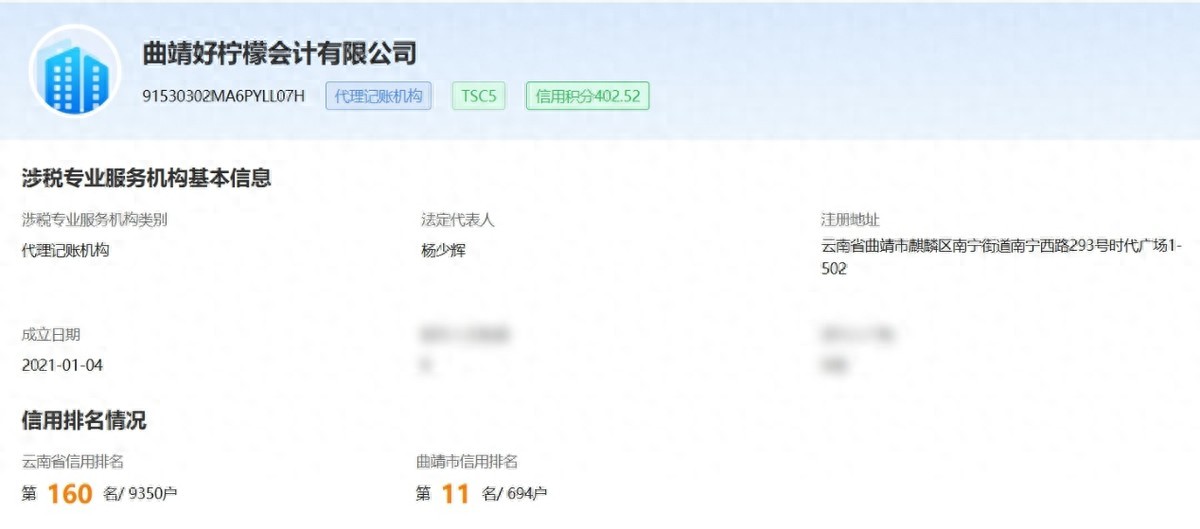1200x529 pixels.
Task: Select credit code 91530302MA6PYLL07H
Action: (x=224, y=97)
